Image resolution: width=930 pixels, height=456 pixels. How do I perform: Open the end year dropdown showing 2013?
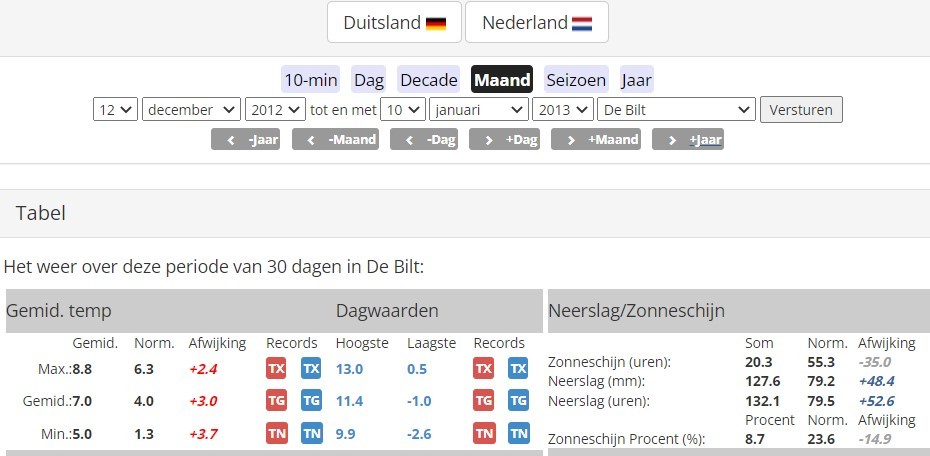click(563, 110)
